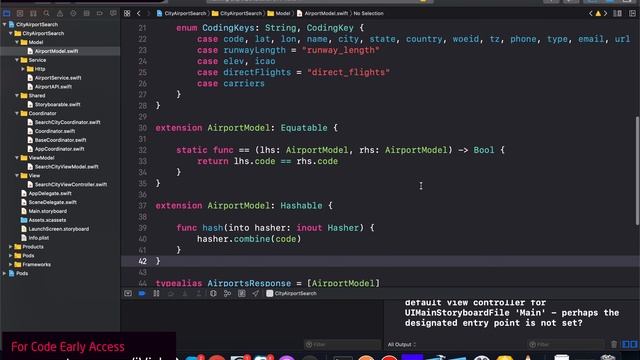Expand the Http folder
The height and width of the screenshot is (360, 640).
click(23, 69)
